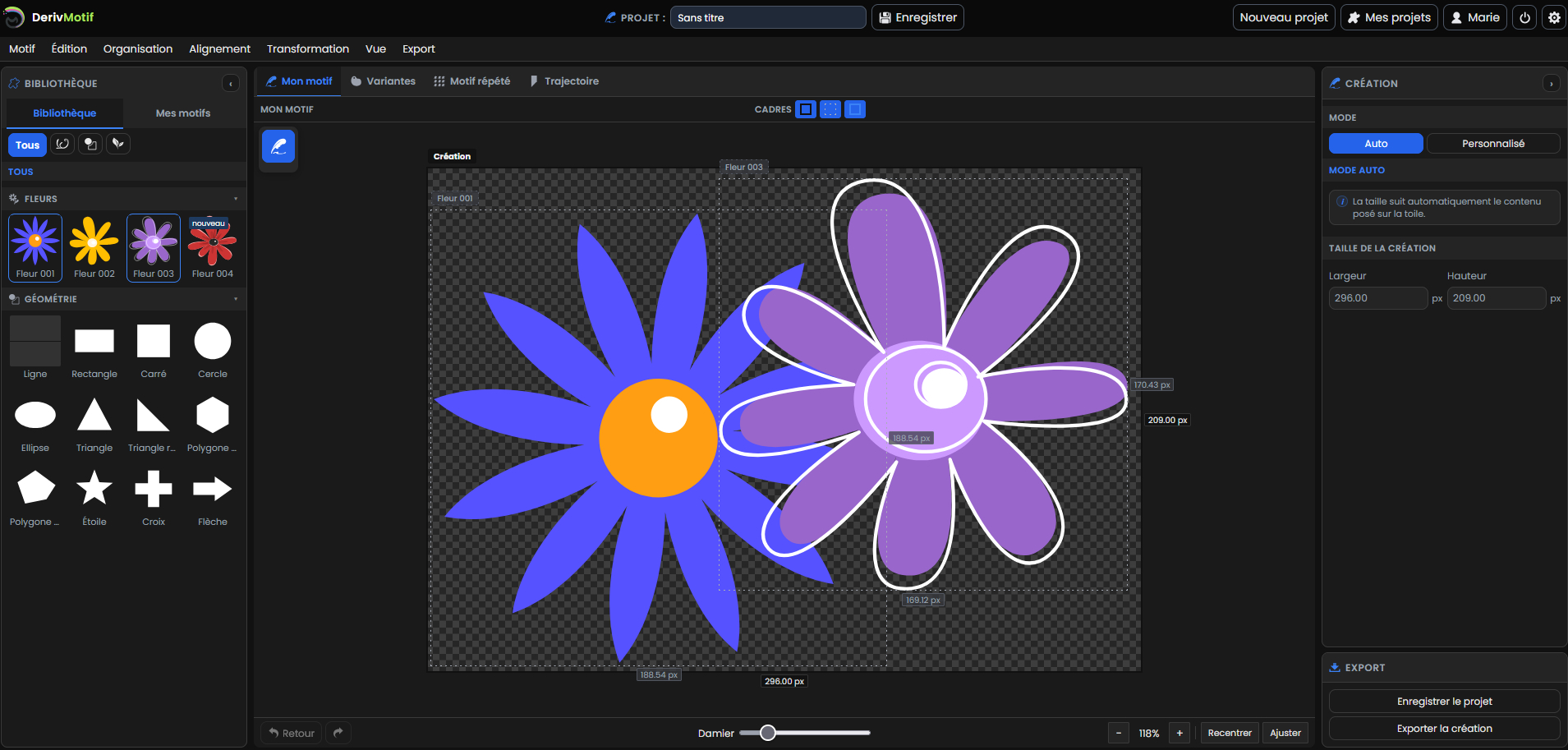Click the Largeur input field

click(x=1377, y=298)
